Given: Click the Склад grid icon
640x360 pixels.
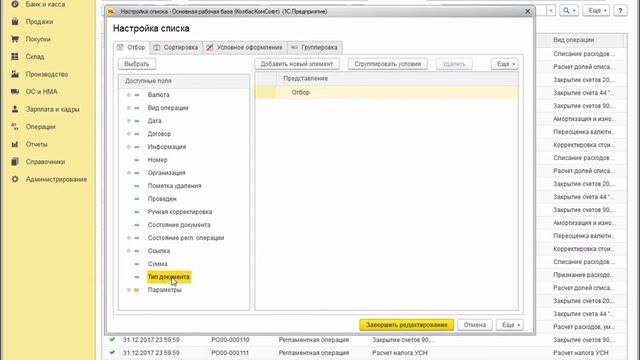Looking at the screenshot, I should click(x=15, y=57).
